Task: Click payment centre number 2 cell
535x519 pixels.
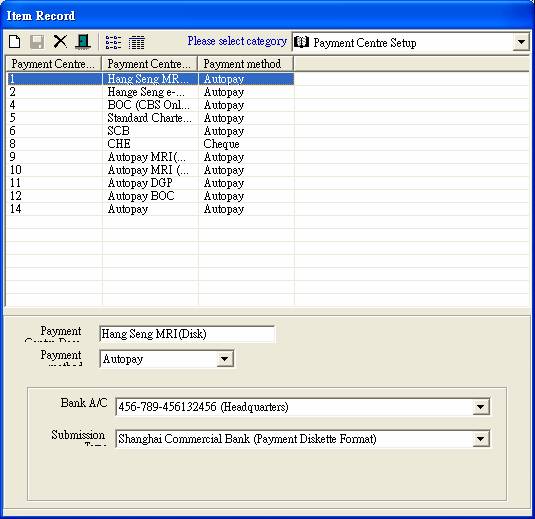Action: click(55, 92)
